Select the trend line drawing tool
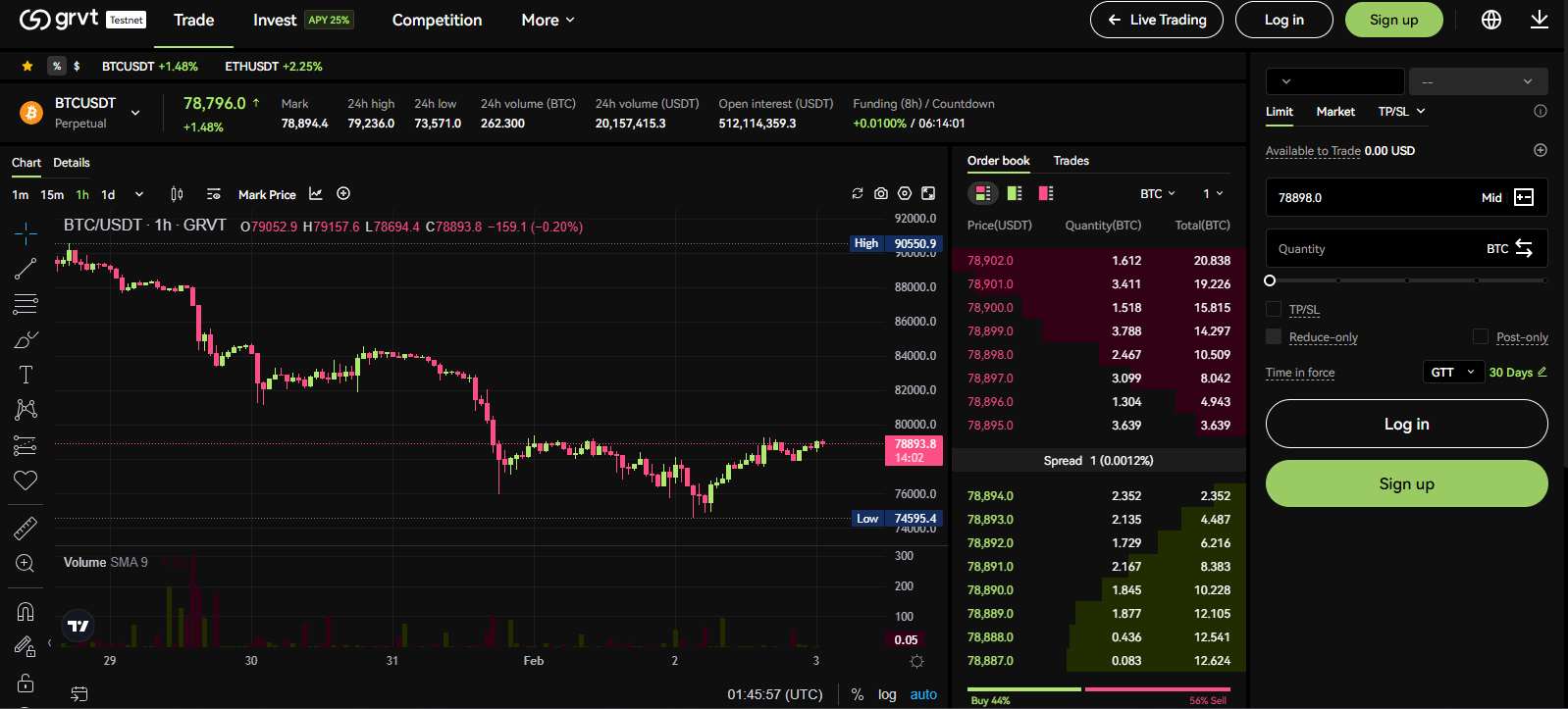1568x709 pixels. pyautogui.click(x=26, y=268)
